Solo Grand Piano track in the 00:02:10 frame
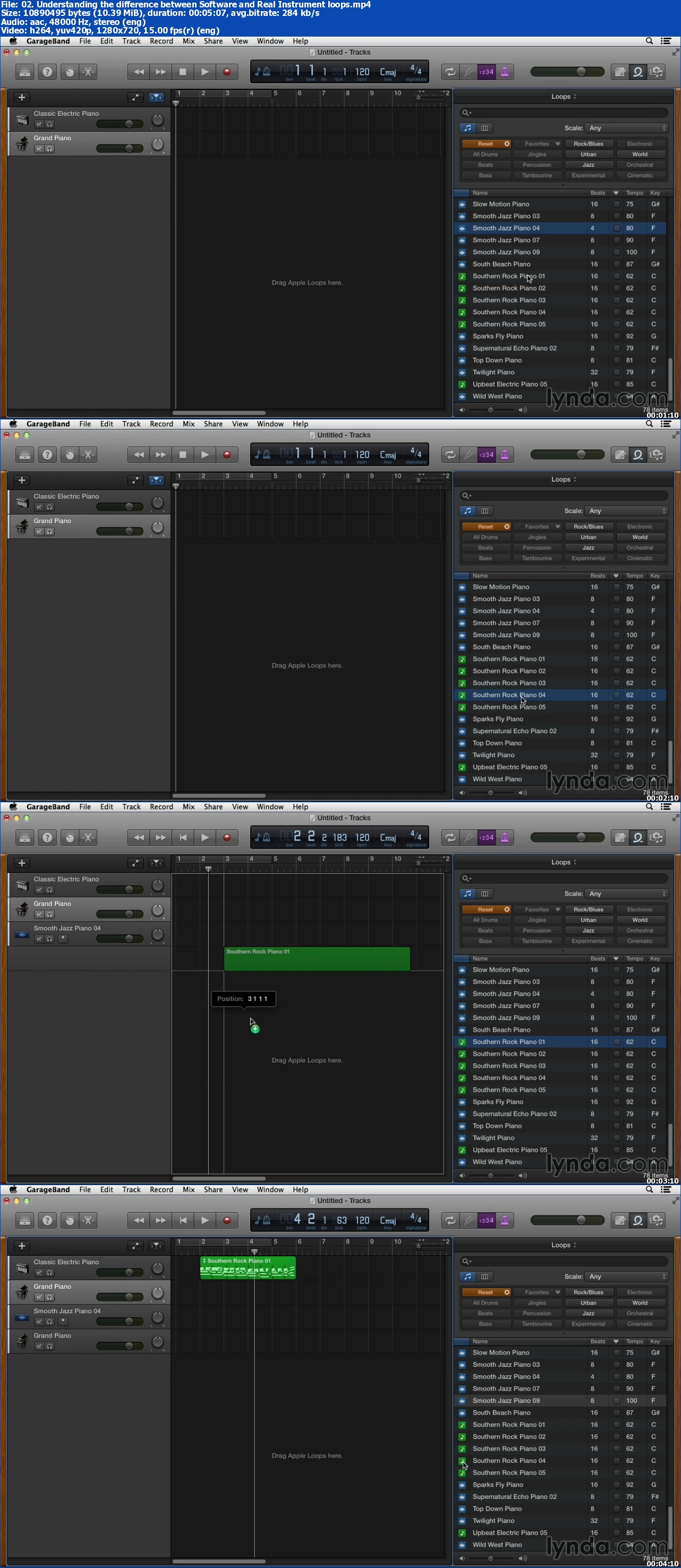Screen dimensions: 681x1568 (49, 532)
